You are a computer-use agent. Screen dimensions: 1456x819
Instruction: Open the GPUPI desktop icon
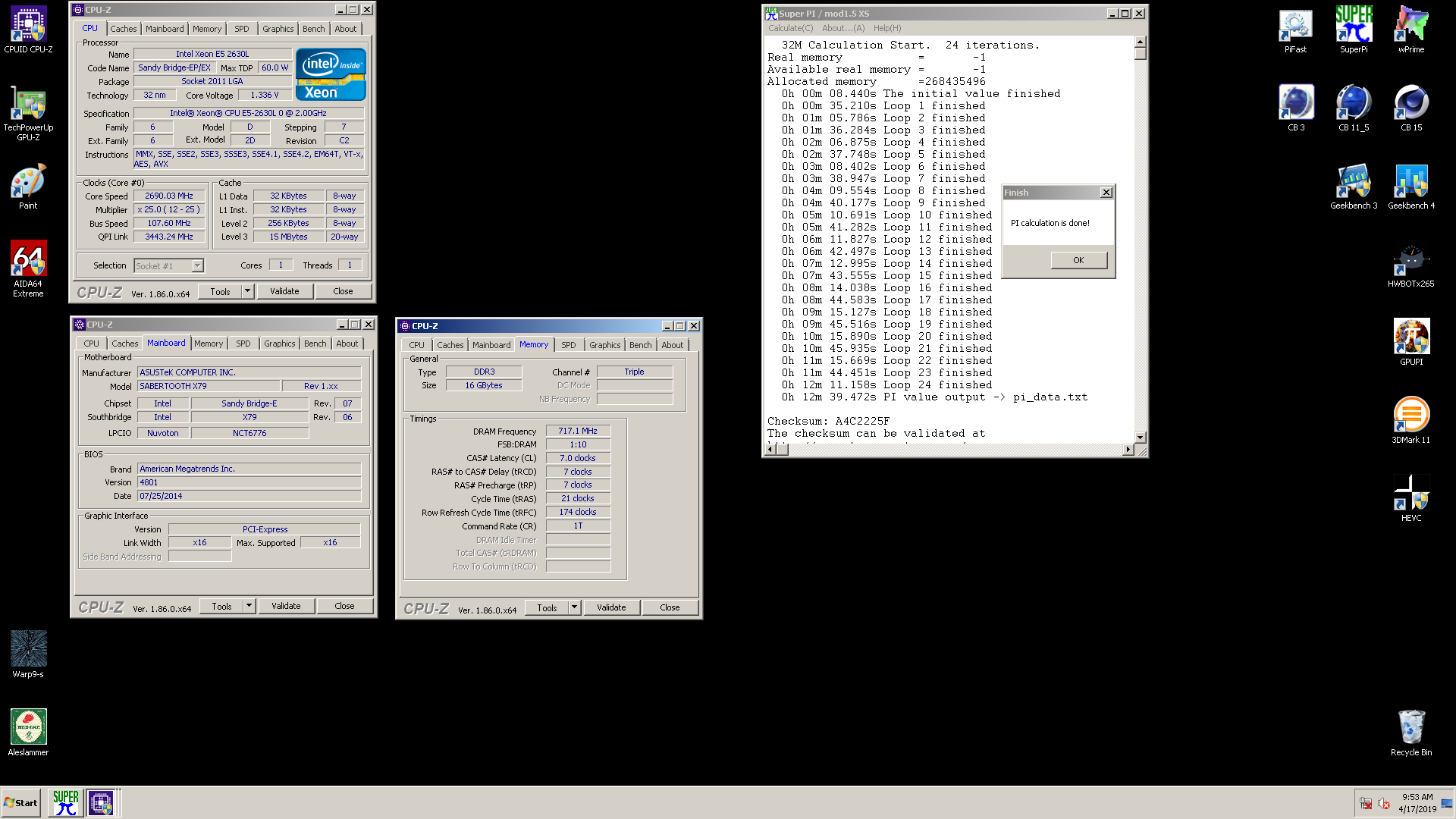(1411, 343)
